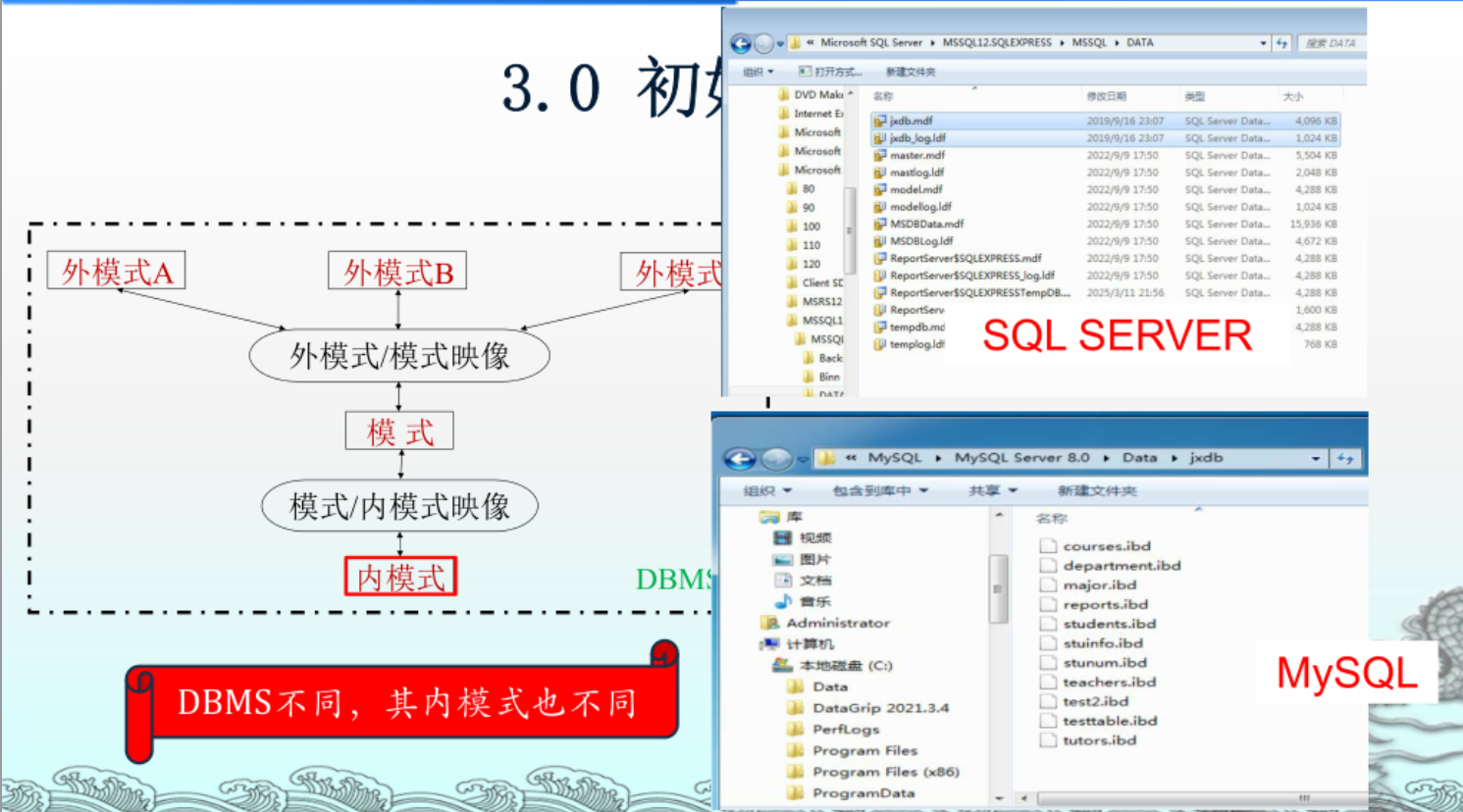The height and width of the screenshot is (812, 1463).
Task: Click jxdb breadcrumb segment
Action: point(1206,458)
